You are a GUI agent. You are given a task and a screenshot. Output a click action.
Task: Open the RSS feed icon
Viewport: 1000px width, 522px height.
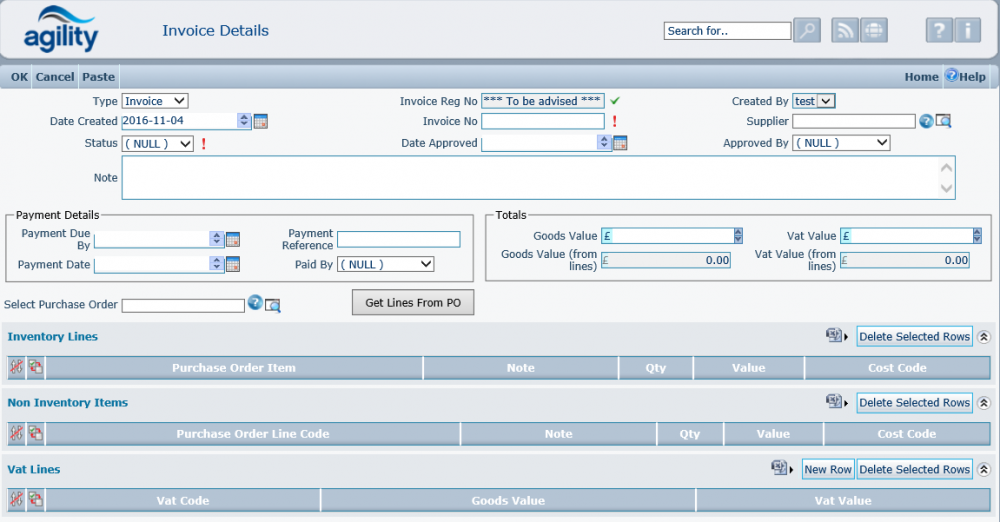pos(845,31)
